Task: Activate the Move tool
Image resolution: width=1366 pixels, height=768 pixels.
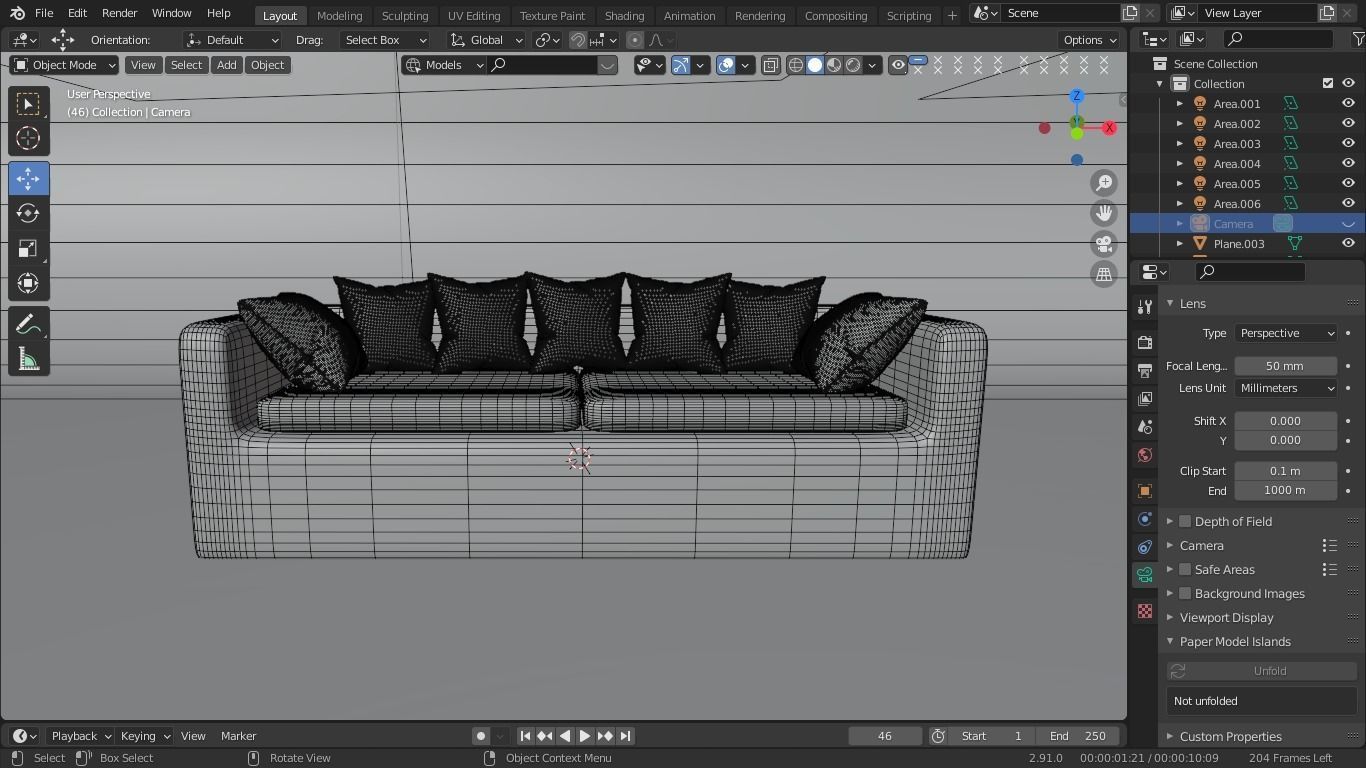Action: point(28,179)
